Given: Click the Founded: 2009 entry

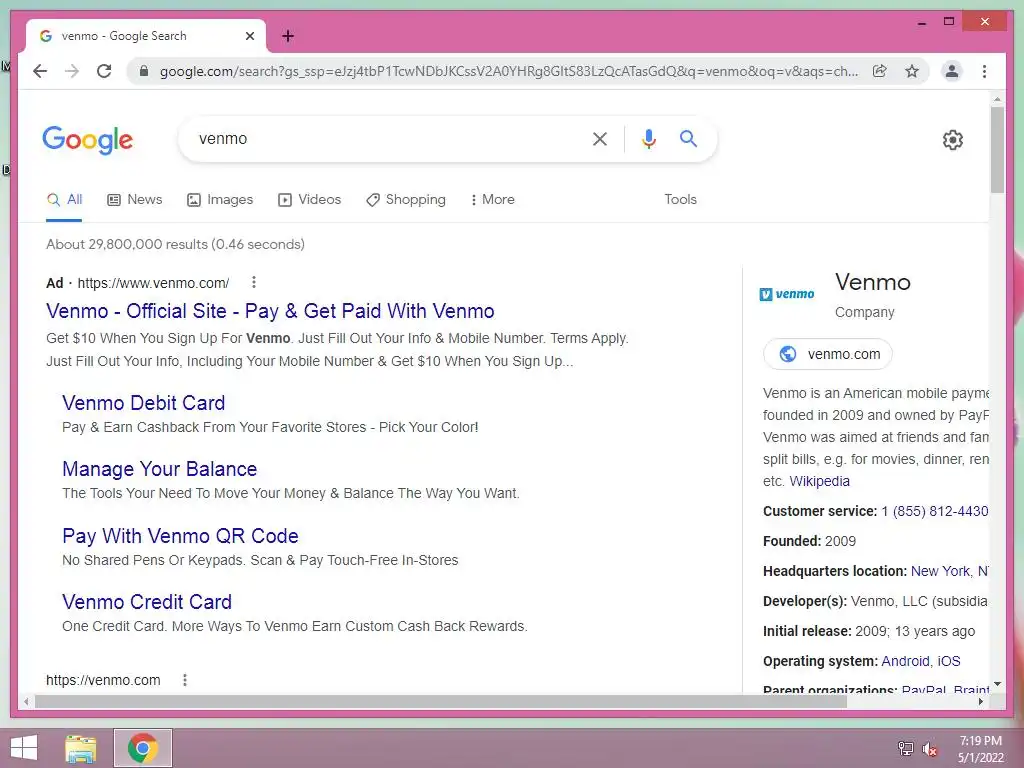Looking at the screenshot, I should click(x=809, y=541).
